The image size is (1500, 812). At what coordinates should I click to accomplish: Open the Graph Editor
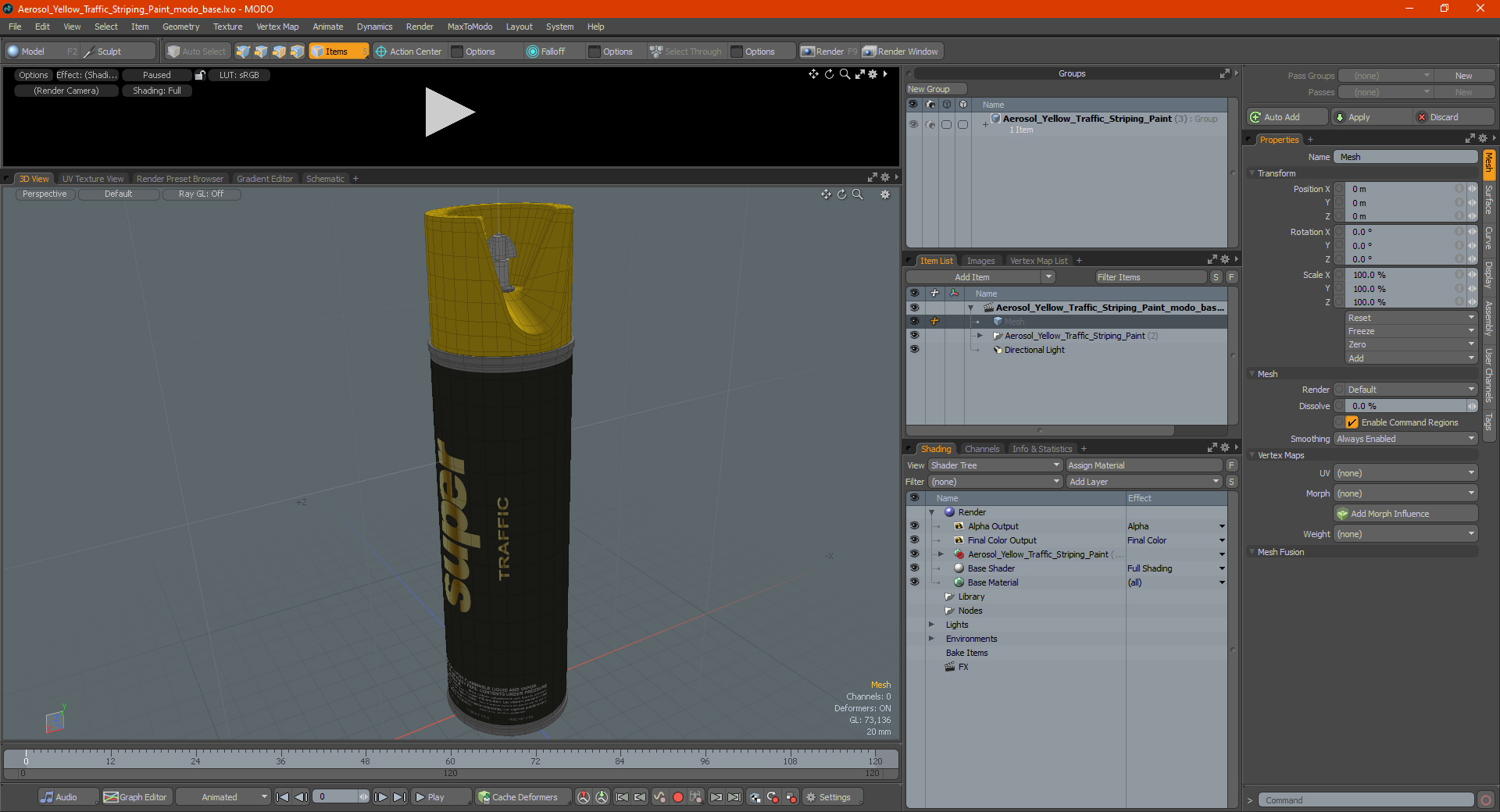[136, 797]
